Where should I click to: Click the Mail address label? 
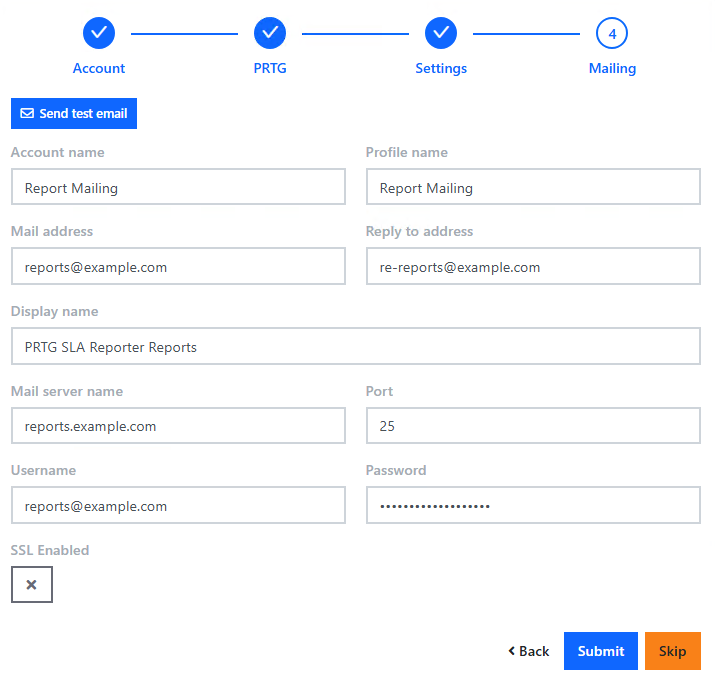point(52,231)
